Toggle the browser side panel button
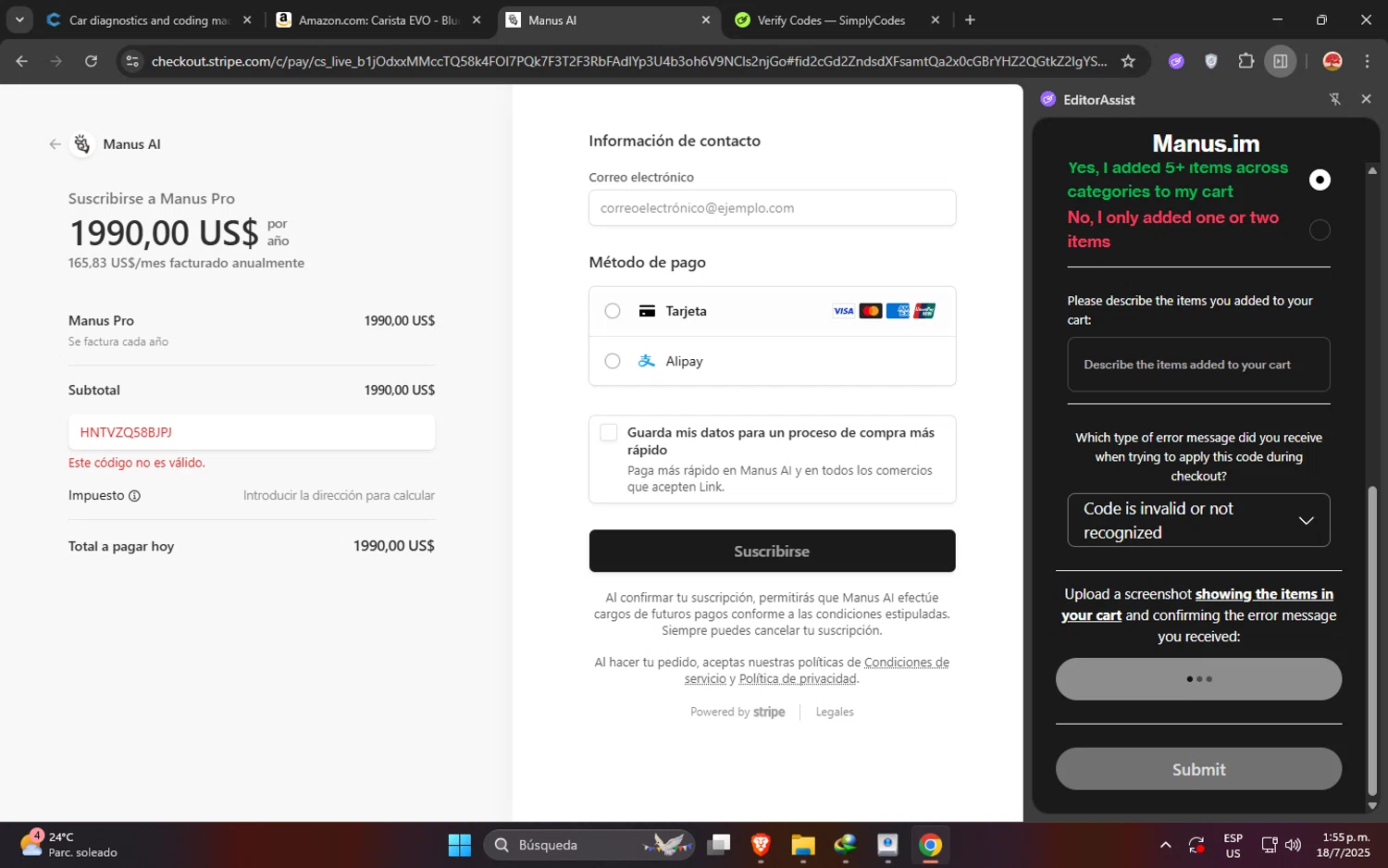Image resolution: width=1388 pixels, height=868 pixels. click(x=1281, y=61)
